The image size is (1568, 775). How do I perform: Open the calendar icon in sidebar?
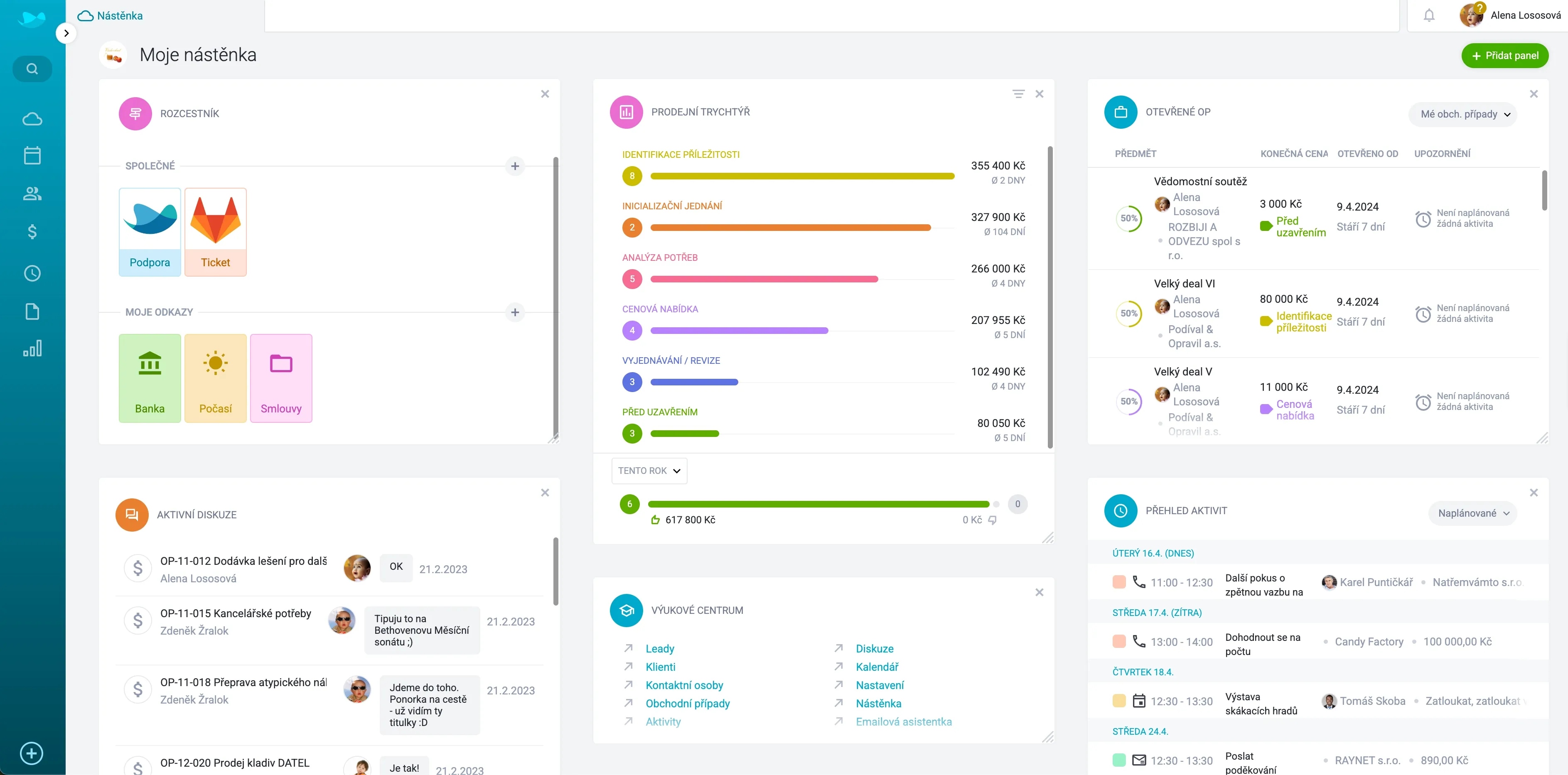point(32,156)
